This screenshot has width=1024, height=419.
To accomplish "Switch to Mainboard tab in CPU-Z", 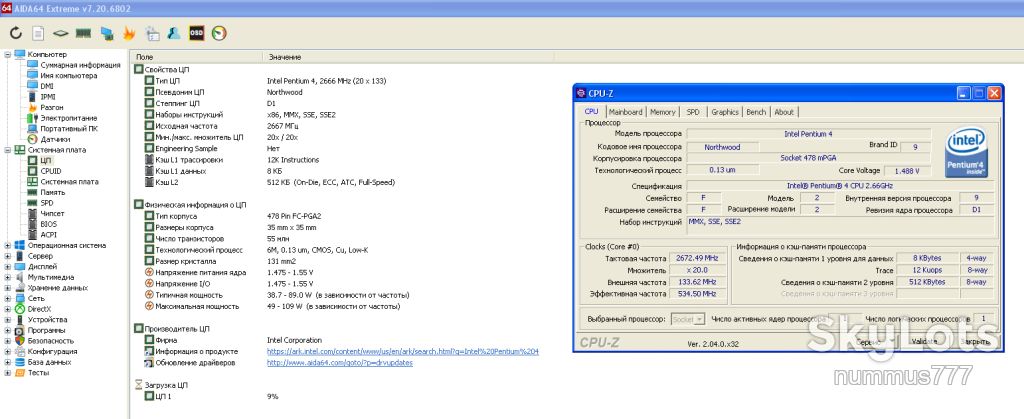I will pyautogui.click(x=625, y=112).
